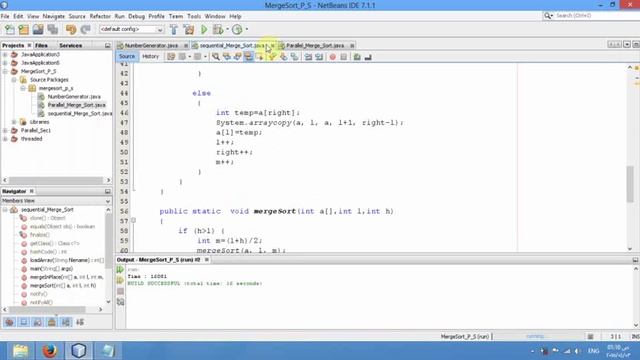Click the Comment icon in editor toolbar
The image size is (640, 360).
click(357, 57)
